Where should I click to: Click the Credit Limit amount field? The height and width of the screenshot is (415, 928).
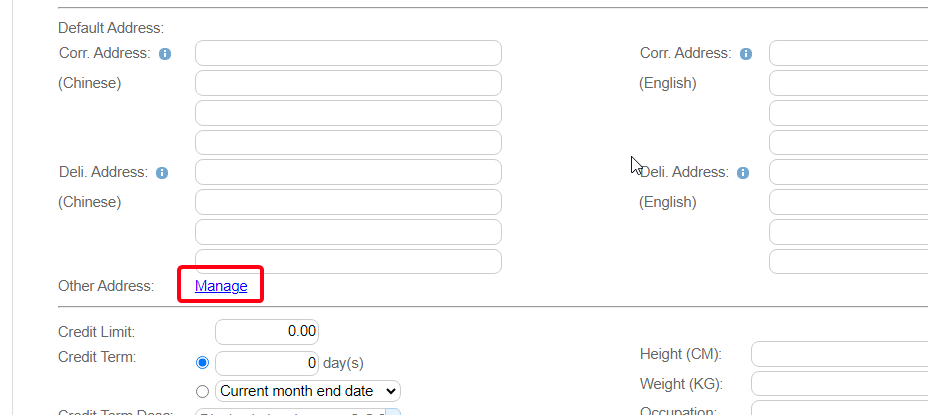point(267,331)
